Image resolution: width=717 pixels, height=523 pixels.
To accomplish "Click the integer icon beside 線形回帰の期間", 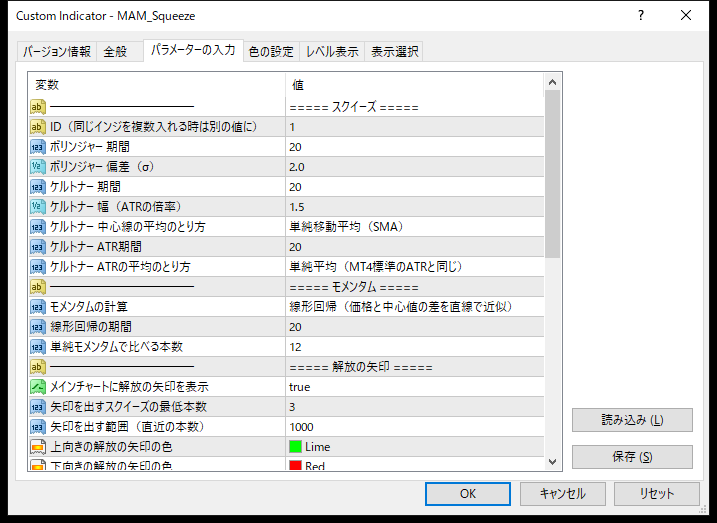I will (37, 327).
